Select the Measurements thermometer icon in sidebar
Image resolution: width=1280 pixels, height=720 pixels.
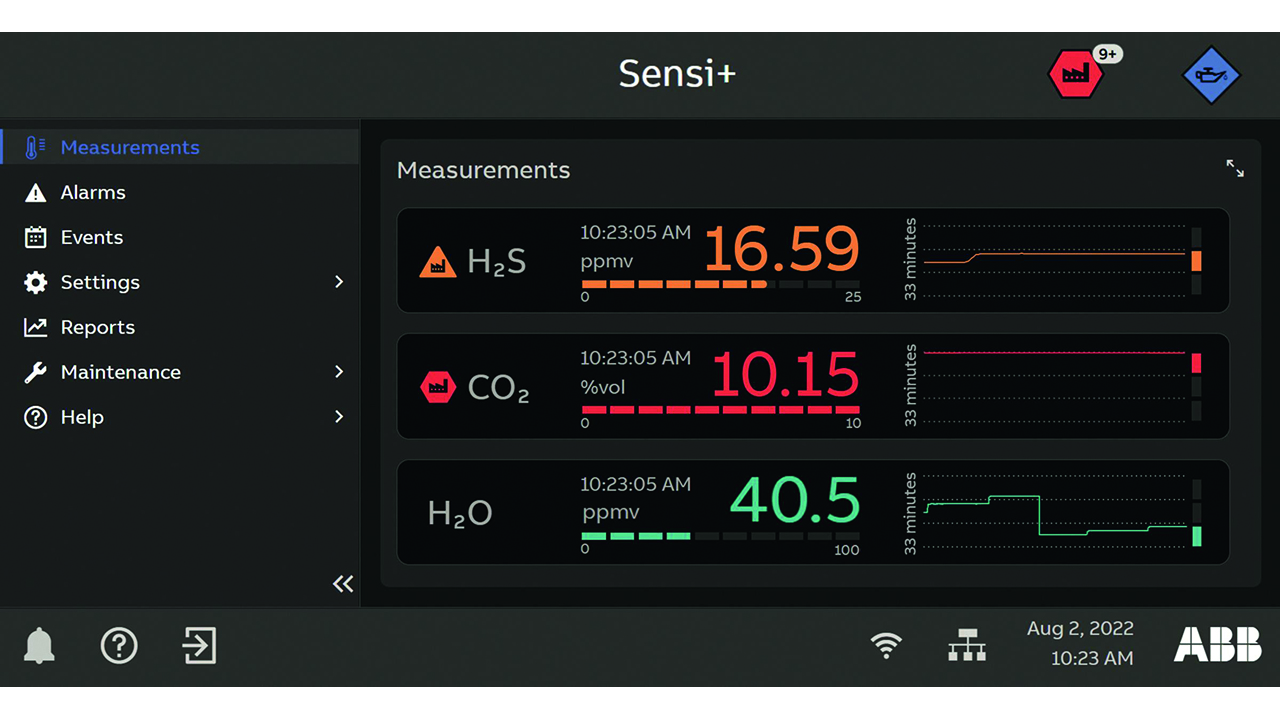(x=35, y=147)
